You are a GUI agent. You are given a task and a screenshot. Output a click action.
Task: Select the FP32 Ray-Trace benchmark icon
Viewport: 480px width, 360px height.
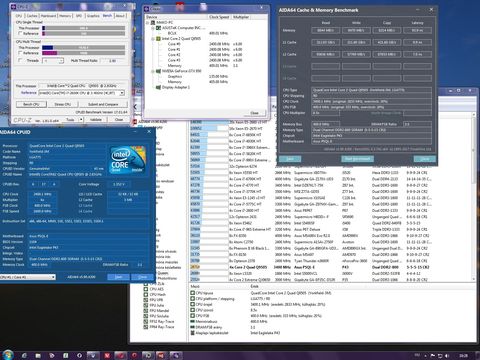click(x=146, y=321)
